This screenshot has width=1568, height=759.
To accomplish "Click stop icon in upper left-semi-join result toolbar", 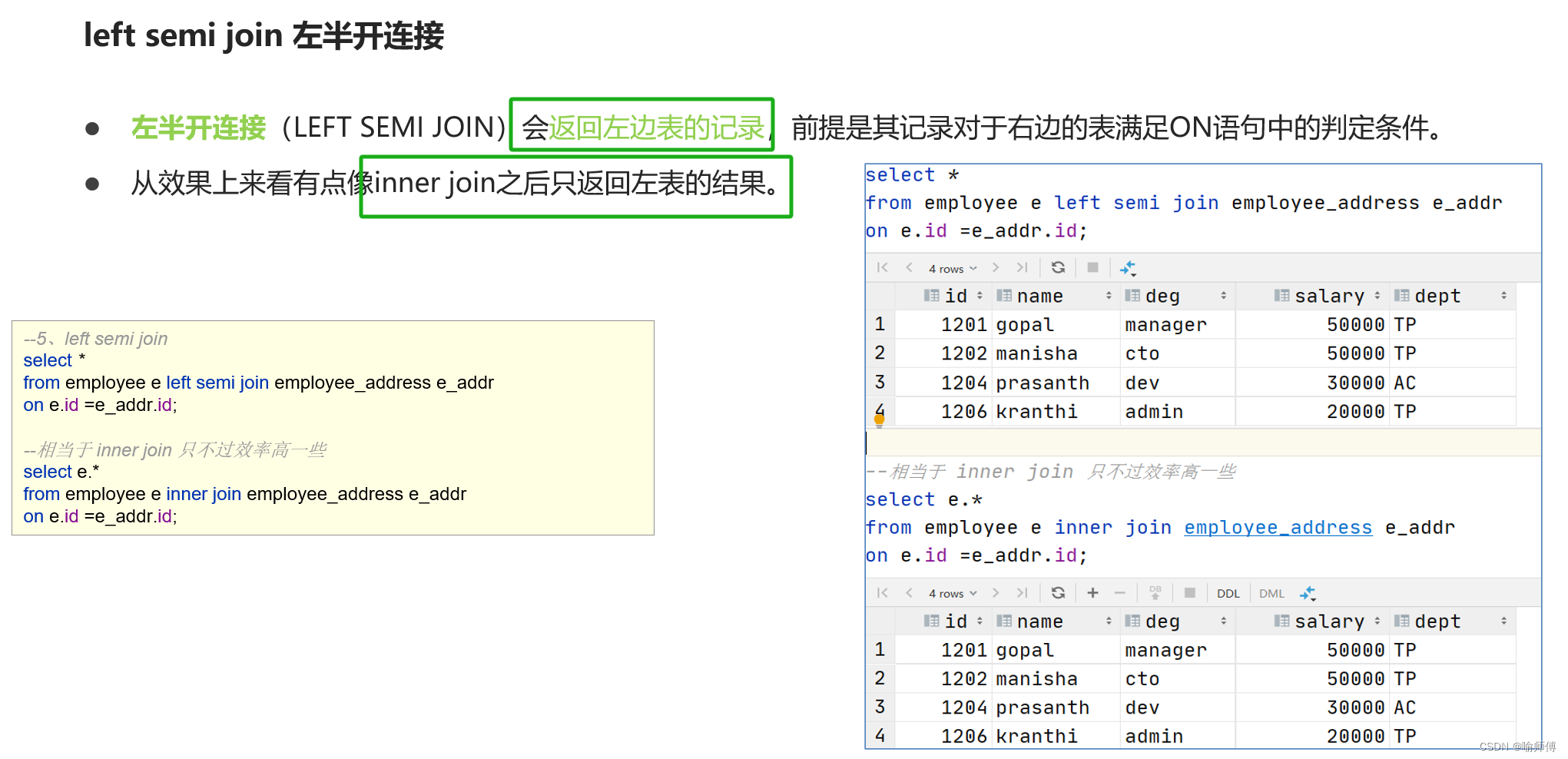I will (1092, 267).
